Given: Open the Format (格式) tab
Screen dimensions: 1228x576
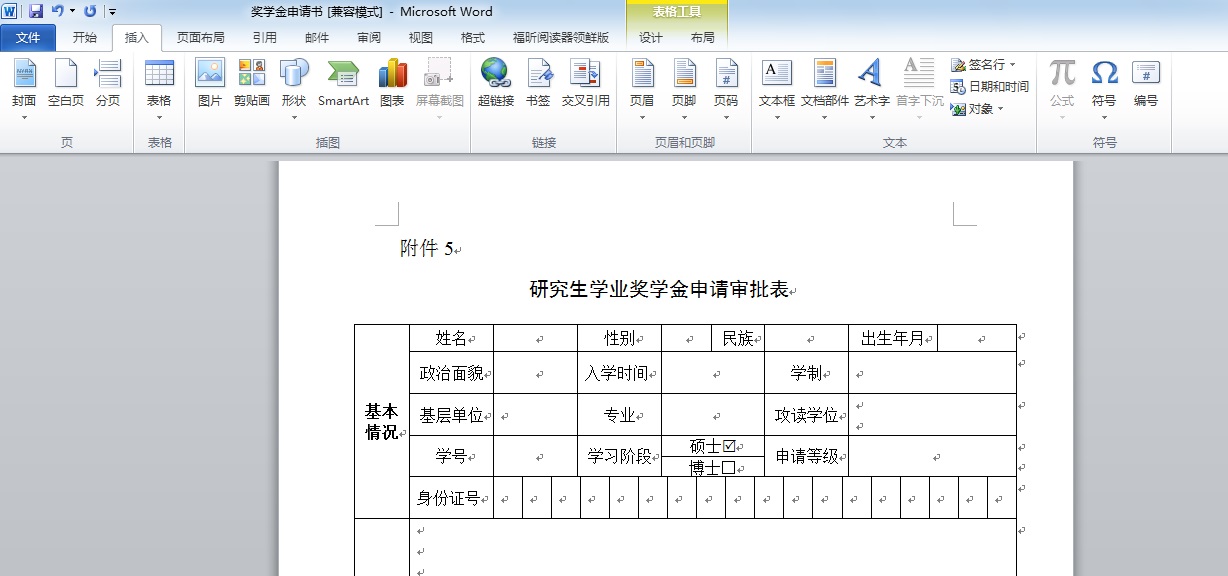Looking at the screenshot, I should (473, 38).
